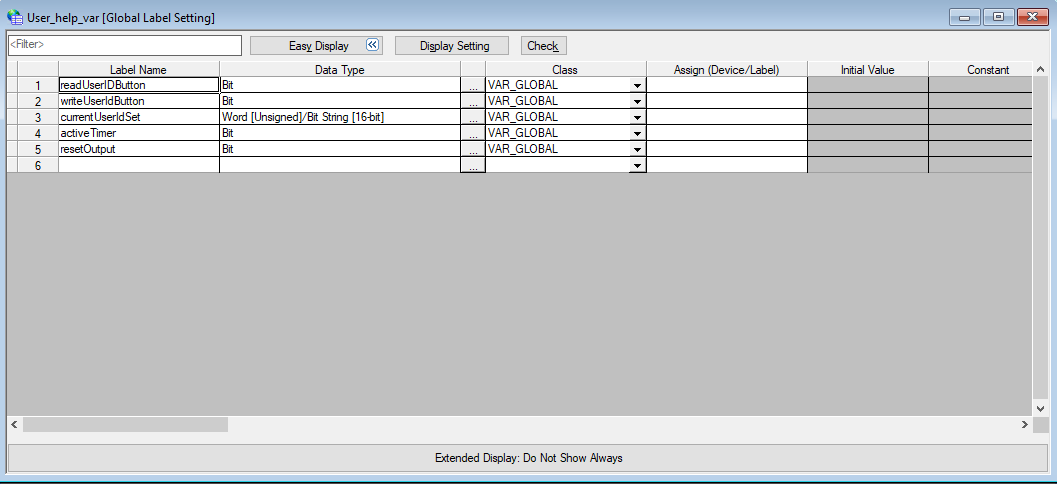Select the writeUserIdButton label name cell
1057x484 pixels.
139,101
